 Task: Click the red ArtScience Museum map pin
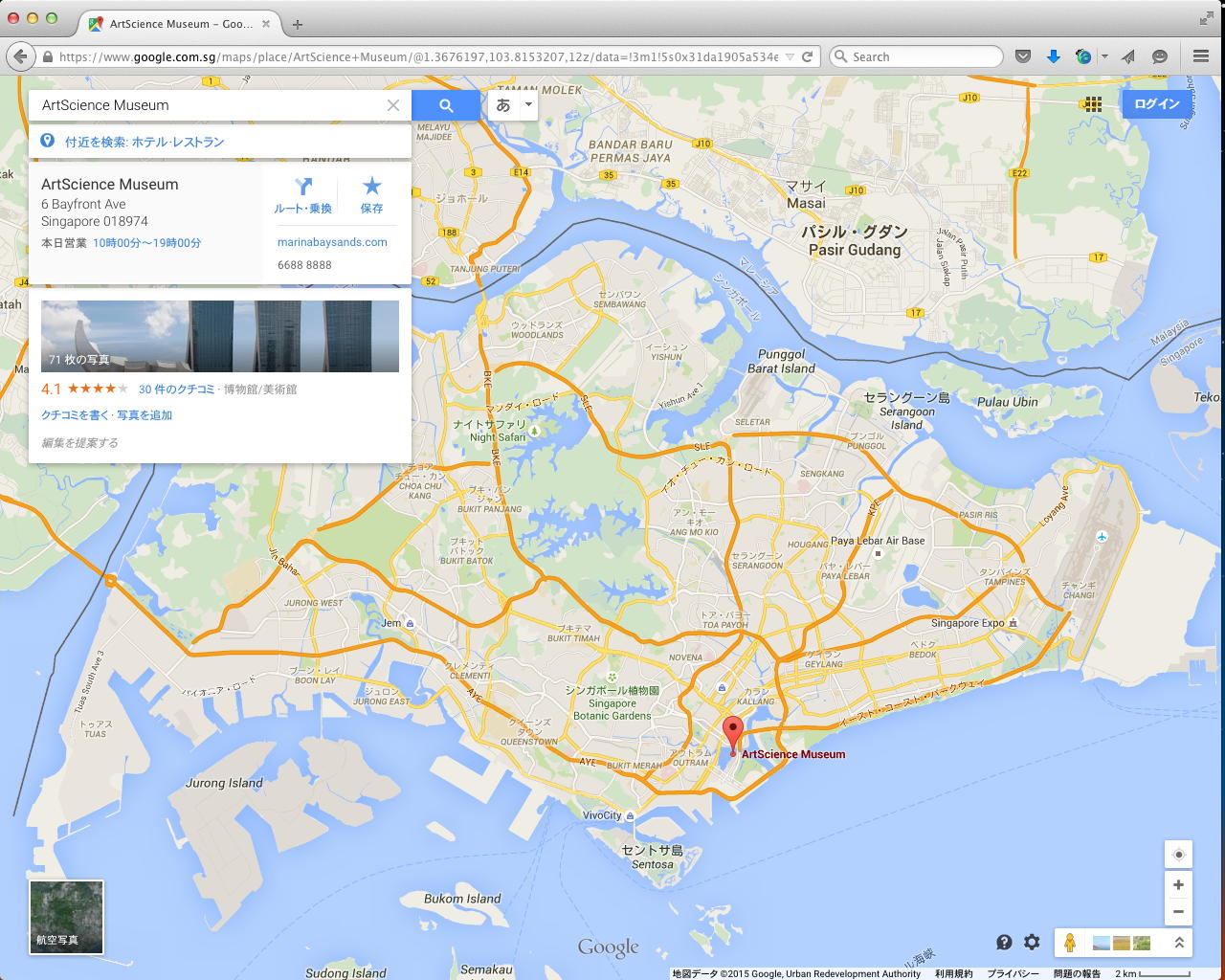click(x=733, y=735)
